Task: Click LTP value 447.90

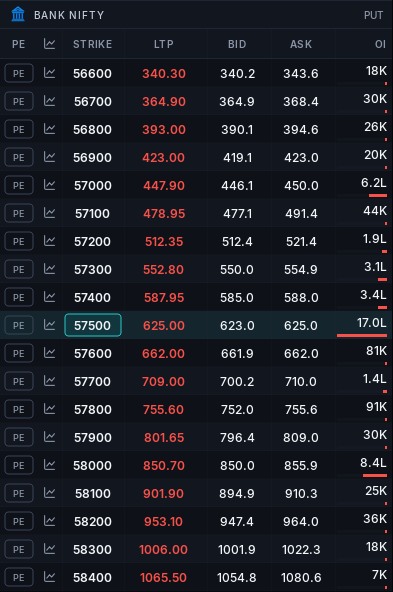Action: click(164, 185)
